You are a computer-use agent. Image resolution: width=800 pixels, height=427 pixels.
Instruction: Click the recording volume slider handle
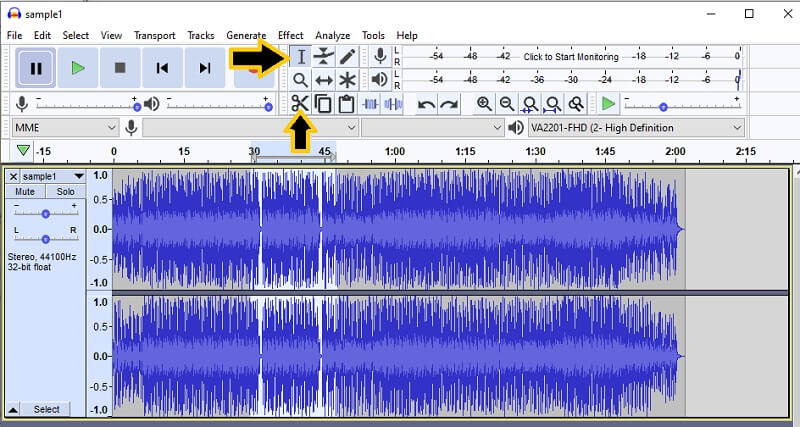pos(137,107)
